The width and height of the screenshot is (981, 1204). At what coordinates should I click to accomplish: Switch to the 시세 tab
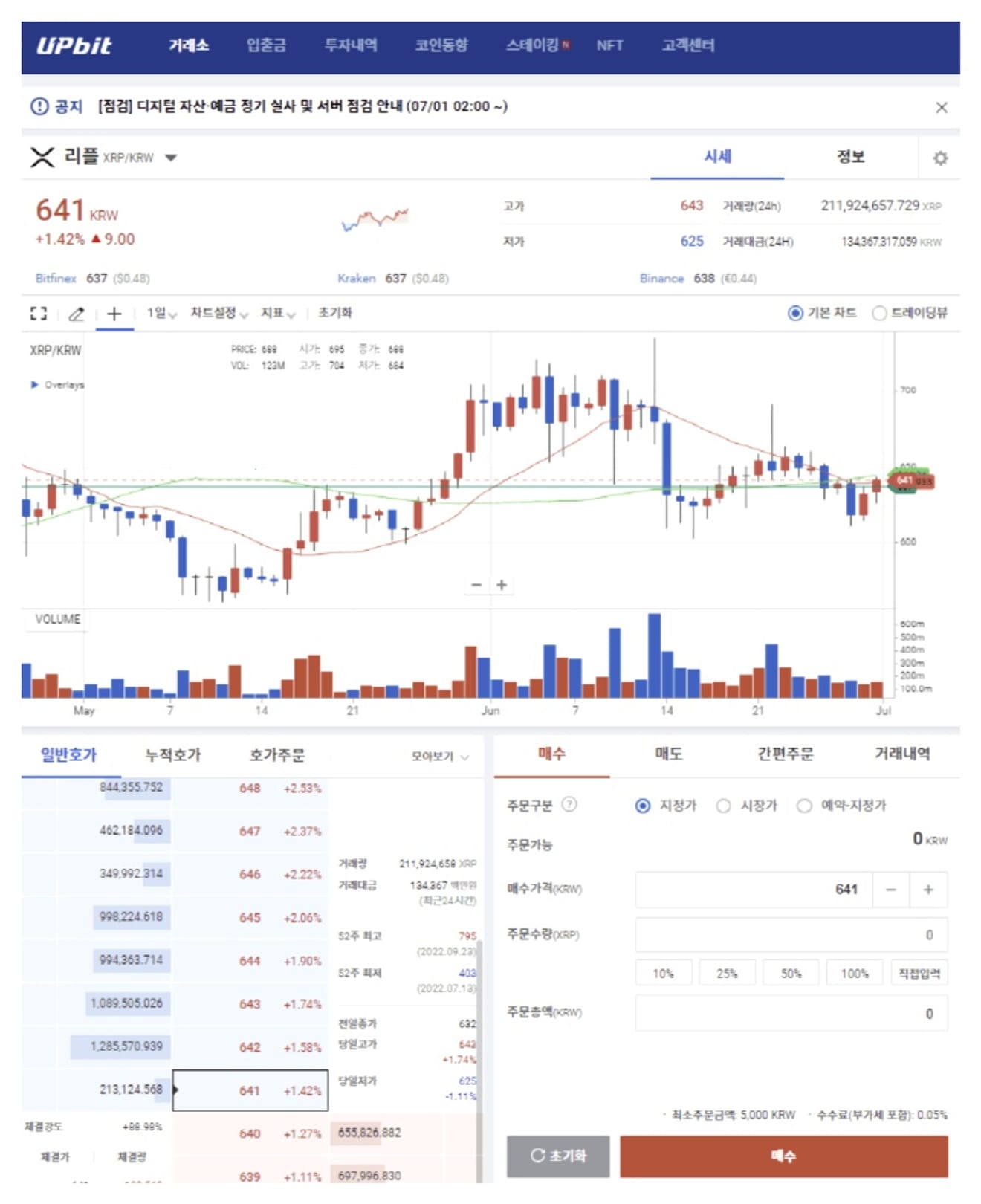tap(717, 157)
